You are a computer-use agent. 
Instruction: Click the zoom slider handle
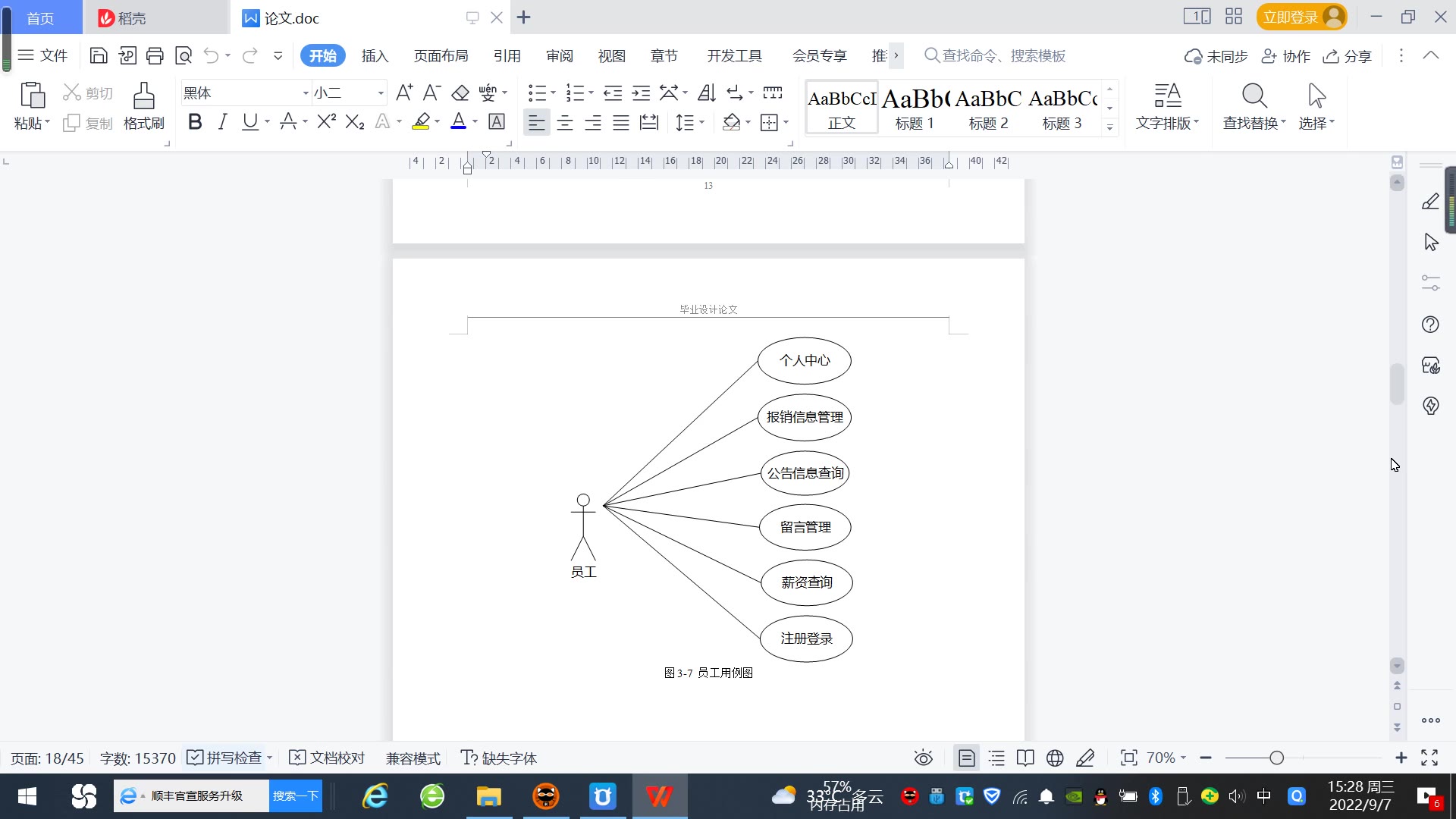1276,758
